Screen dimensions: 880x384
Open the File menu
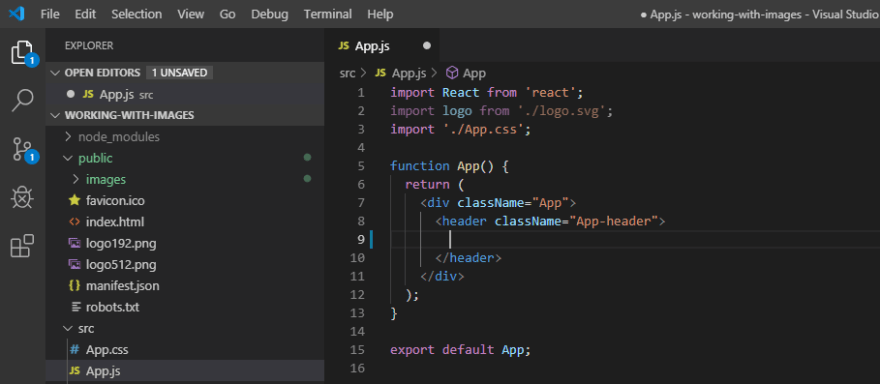point(50,14)
